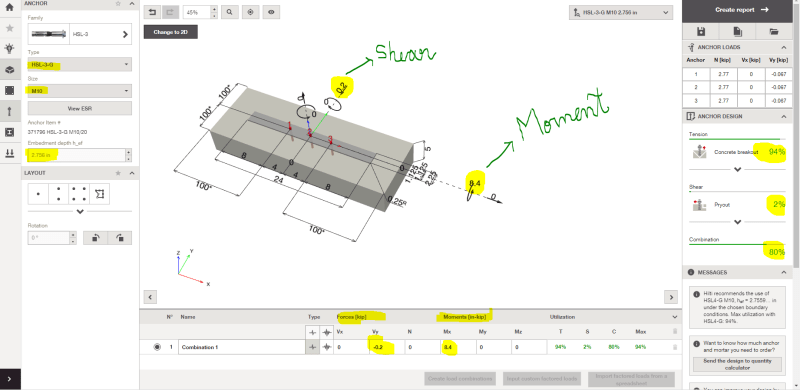Click the Vy force field of Combination 1
This screenshot has width=800, height=390.
tap(386, 347)
